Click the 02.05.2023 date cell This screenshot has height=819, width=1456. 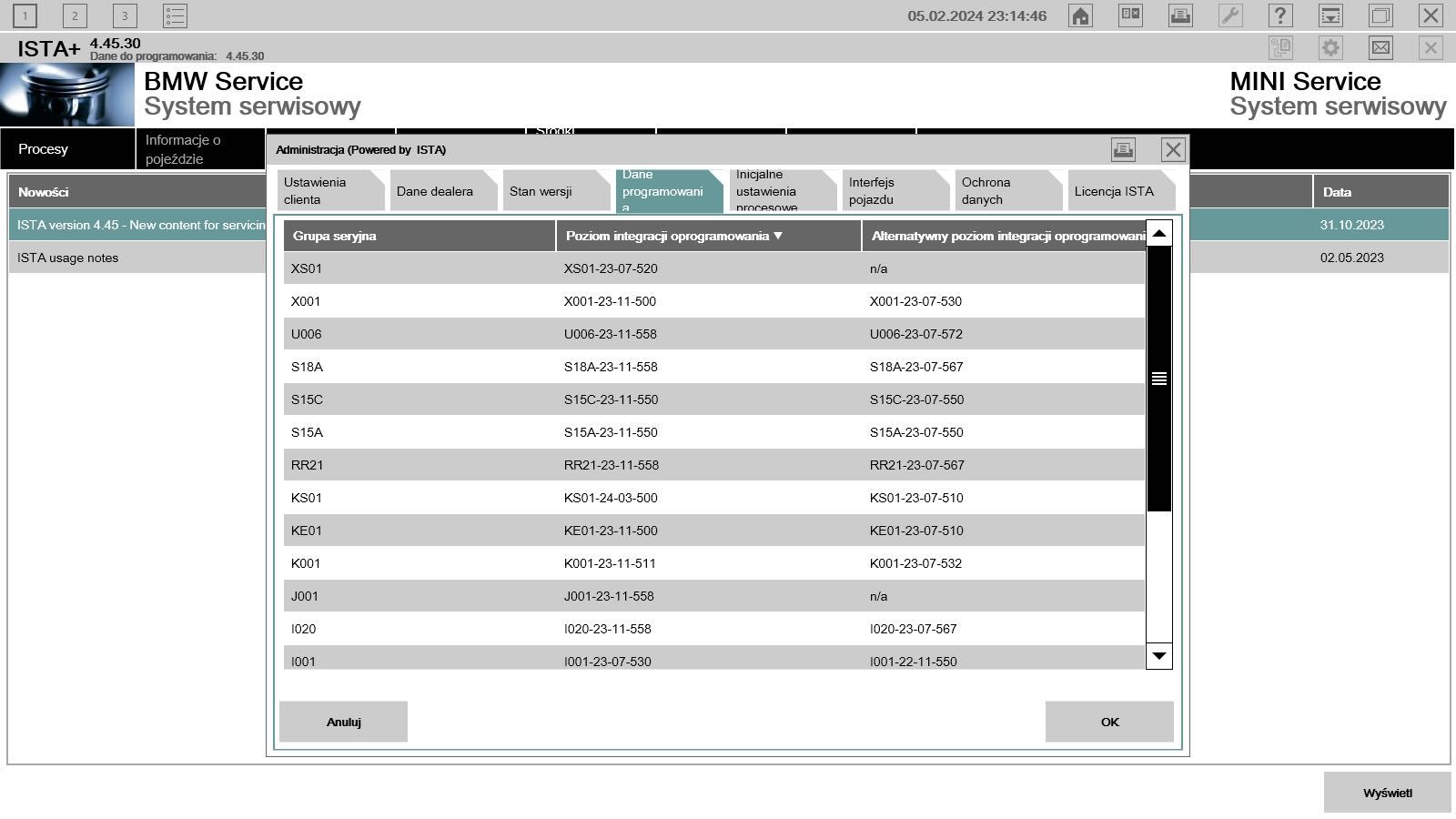1351,258
